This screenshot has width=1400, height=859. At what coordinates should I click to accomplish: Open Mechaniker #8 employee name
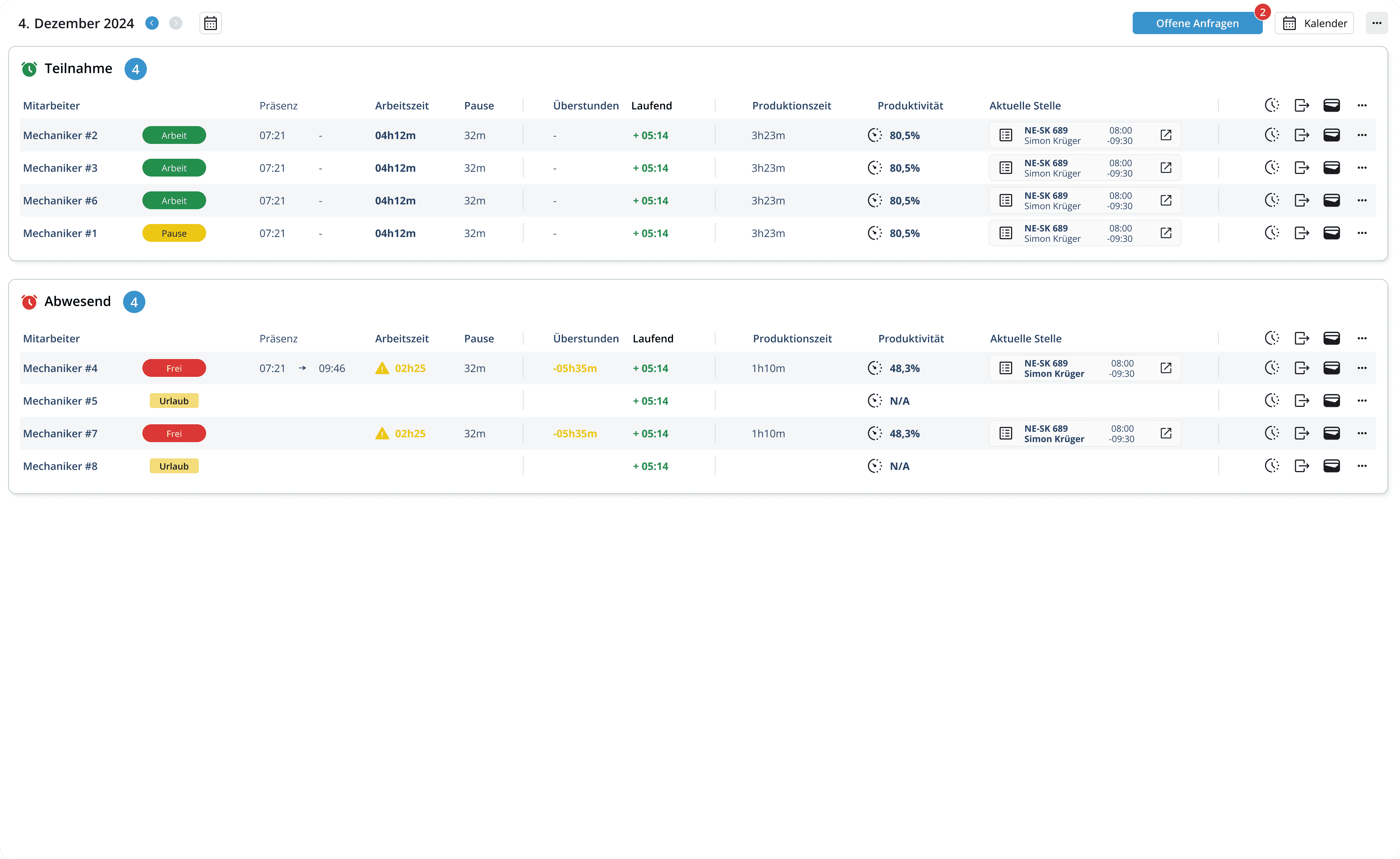pos(60,466)
